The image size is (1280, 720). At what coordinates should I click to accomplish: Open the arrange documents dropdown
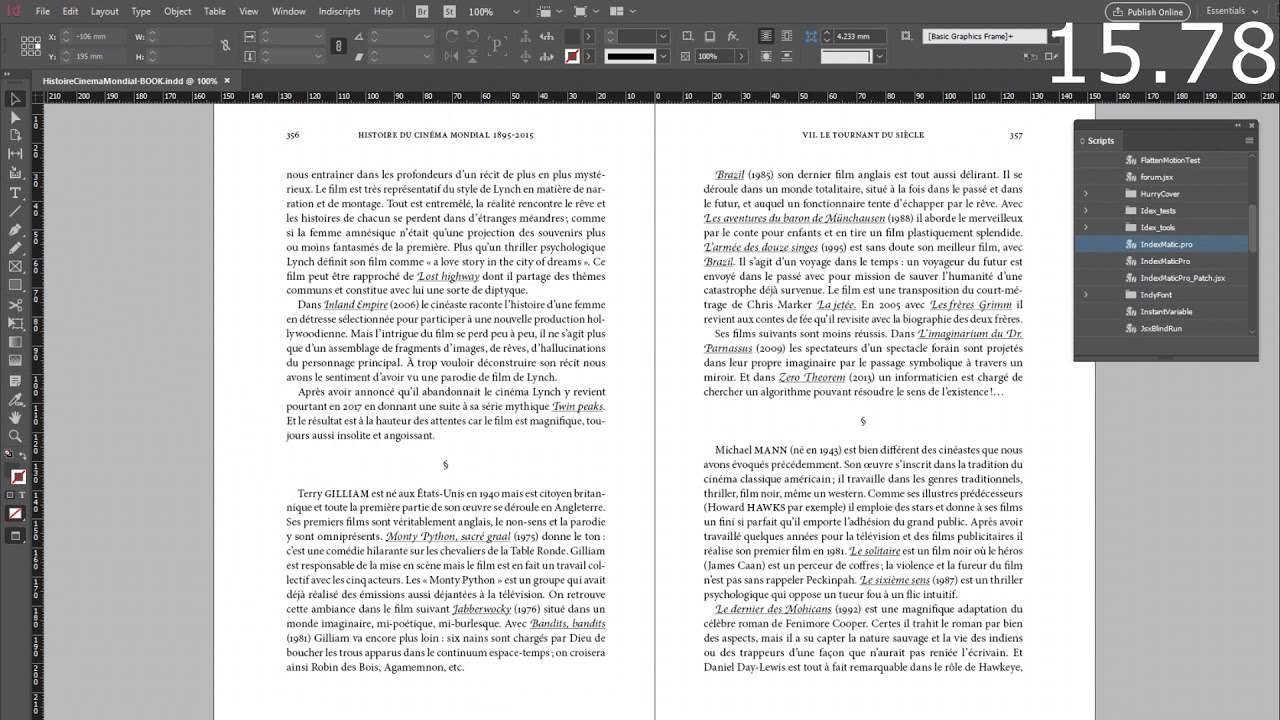click(x=621, y=12)
